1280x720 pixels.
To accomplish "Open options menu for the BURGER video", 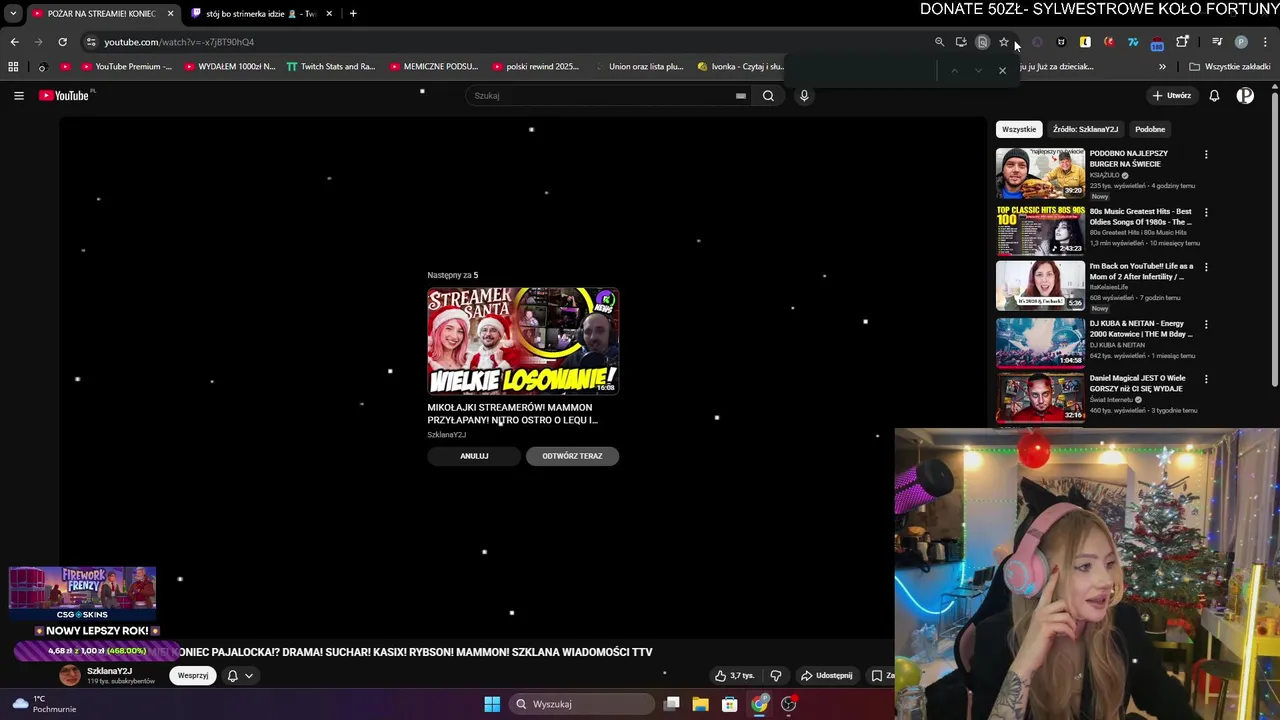I will click(1206, 155).
